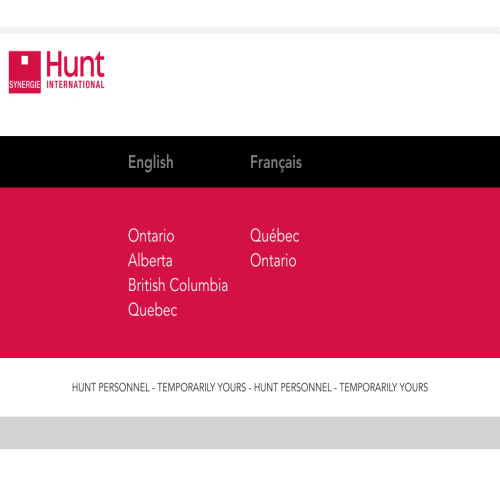Open Quebec under the English column
The height and width of the screenshot is (500, 500).
(152, 310)
